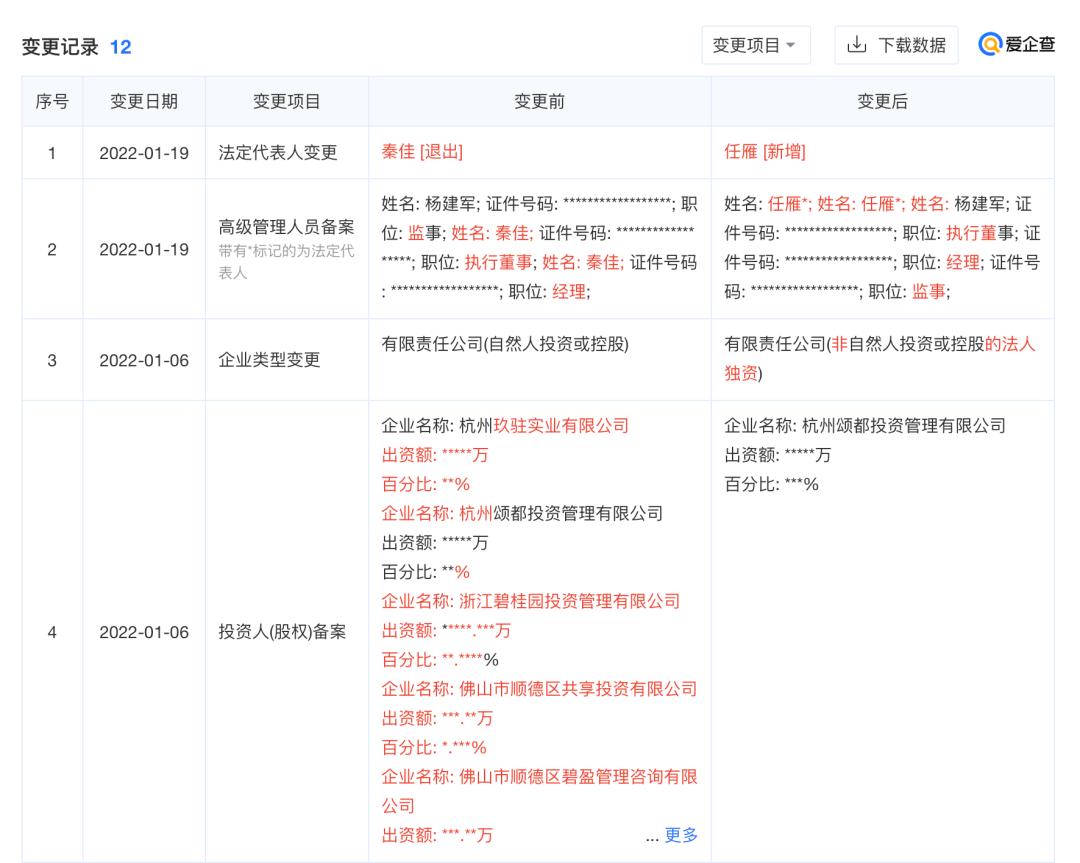Screen dimensions: 1080x863
Task: Click the 变更日期 column header
Action: pyautogui.click(x=141, y=101)
